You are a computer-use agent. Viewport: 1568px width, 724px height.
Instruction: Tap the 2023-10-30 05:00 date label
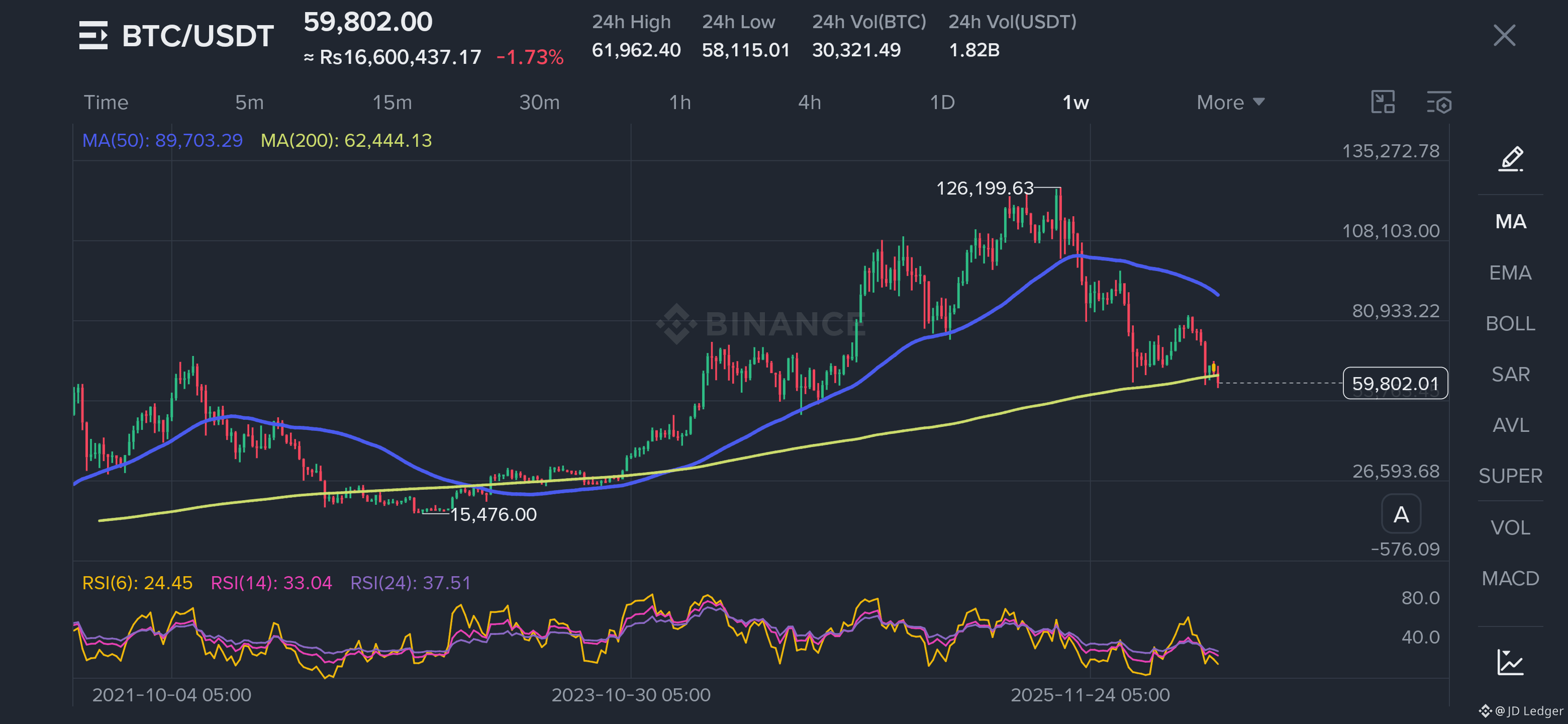(631, 695)
